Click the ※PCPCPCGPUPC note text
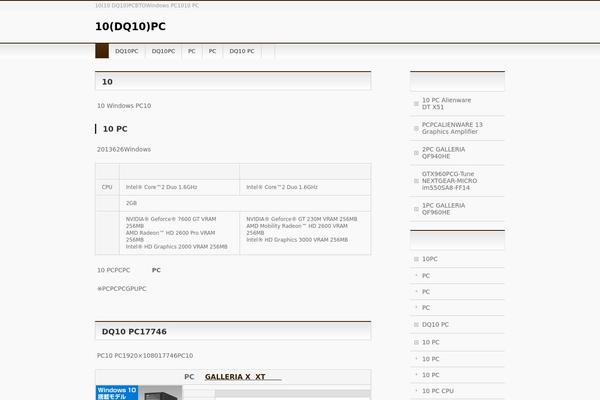The image size is (600, 400). 122,289
